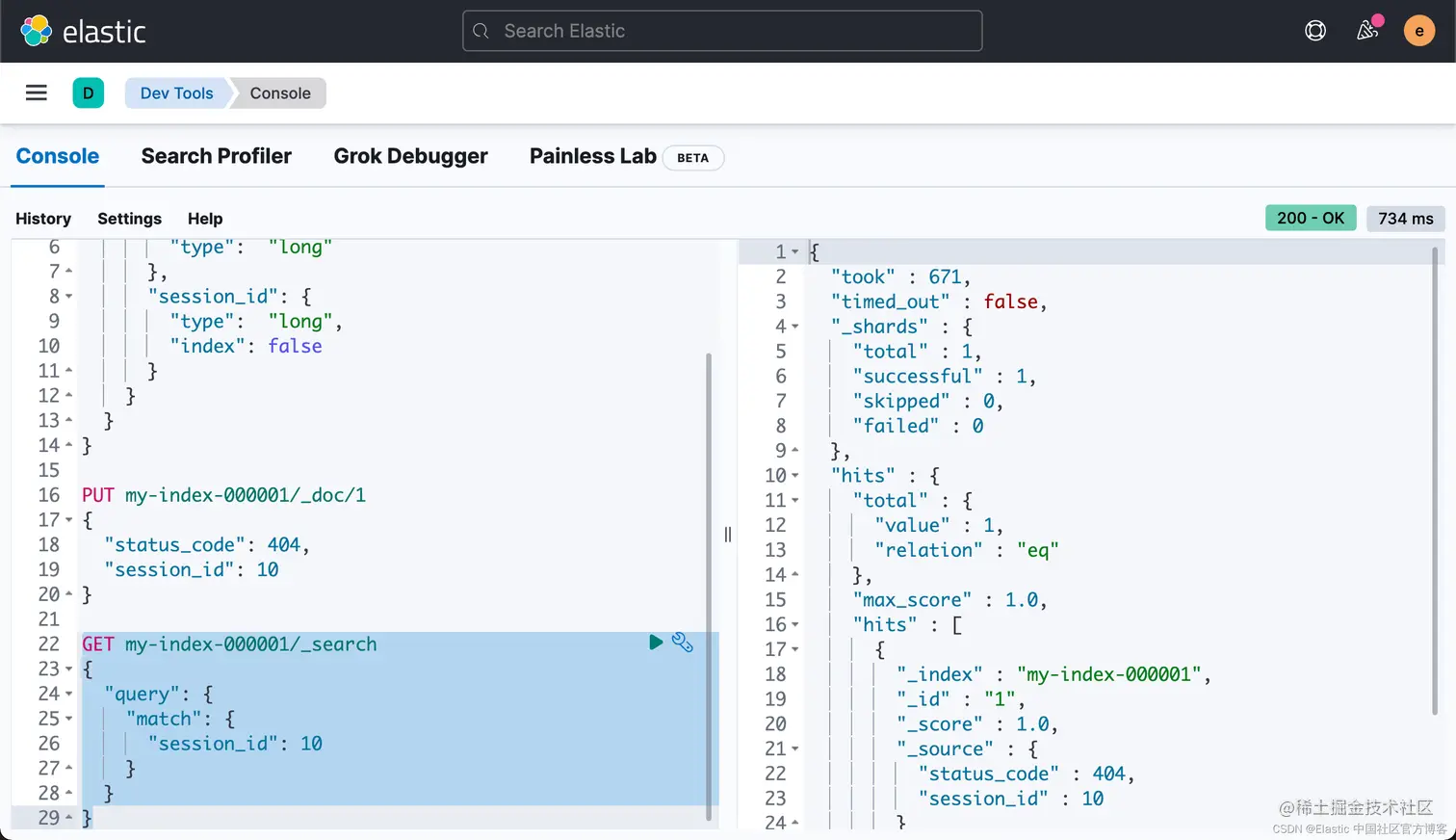Click the green 'D' space avatar

point(89,92)
